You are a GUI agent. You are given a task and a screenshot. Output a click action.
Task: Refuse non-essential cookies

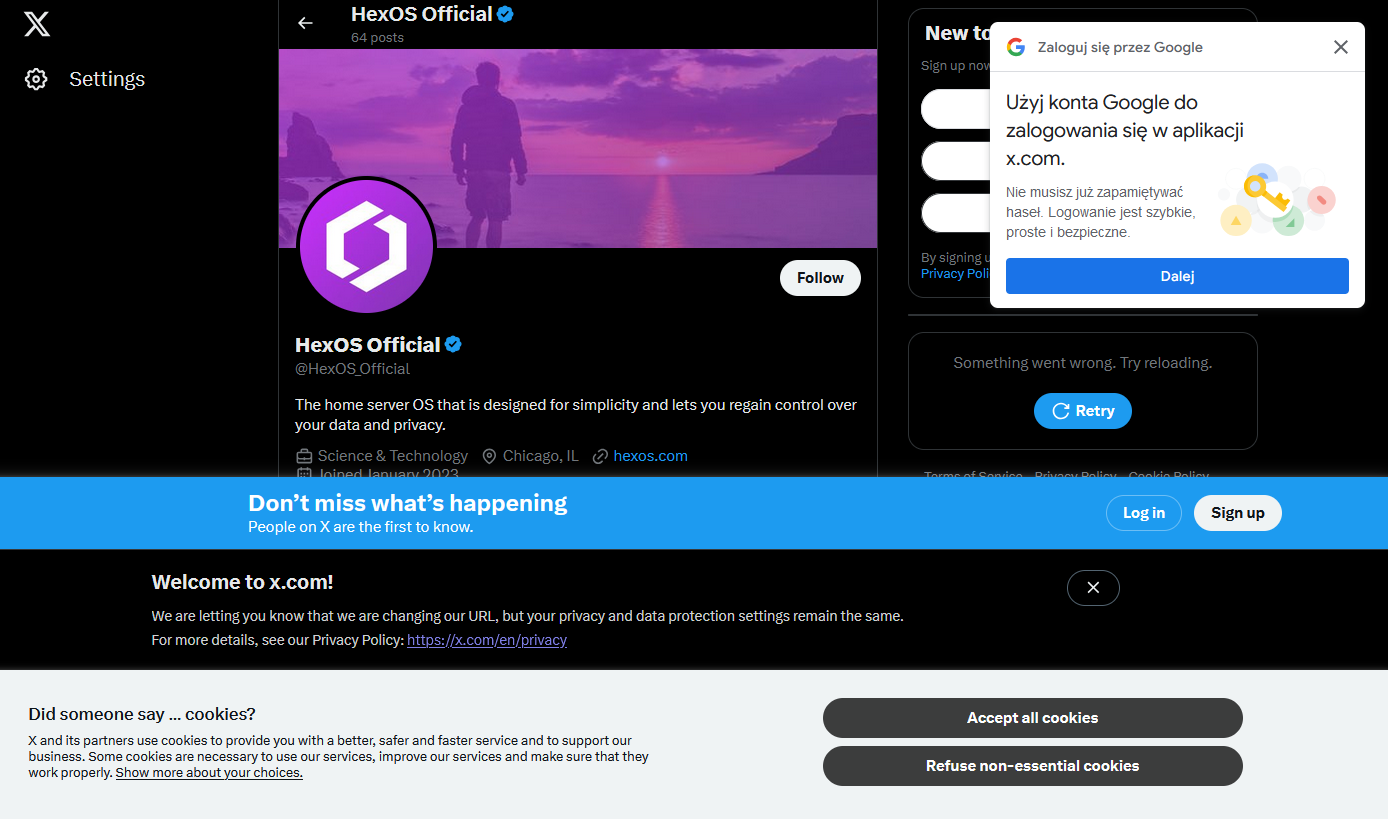coord(1032,766)
